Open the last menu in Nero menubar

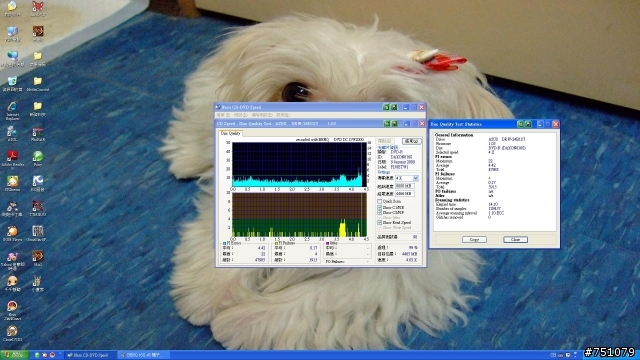click(x=283, y=115)
